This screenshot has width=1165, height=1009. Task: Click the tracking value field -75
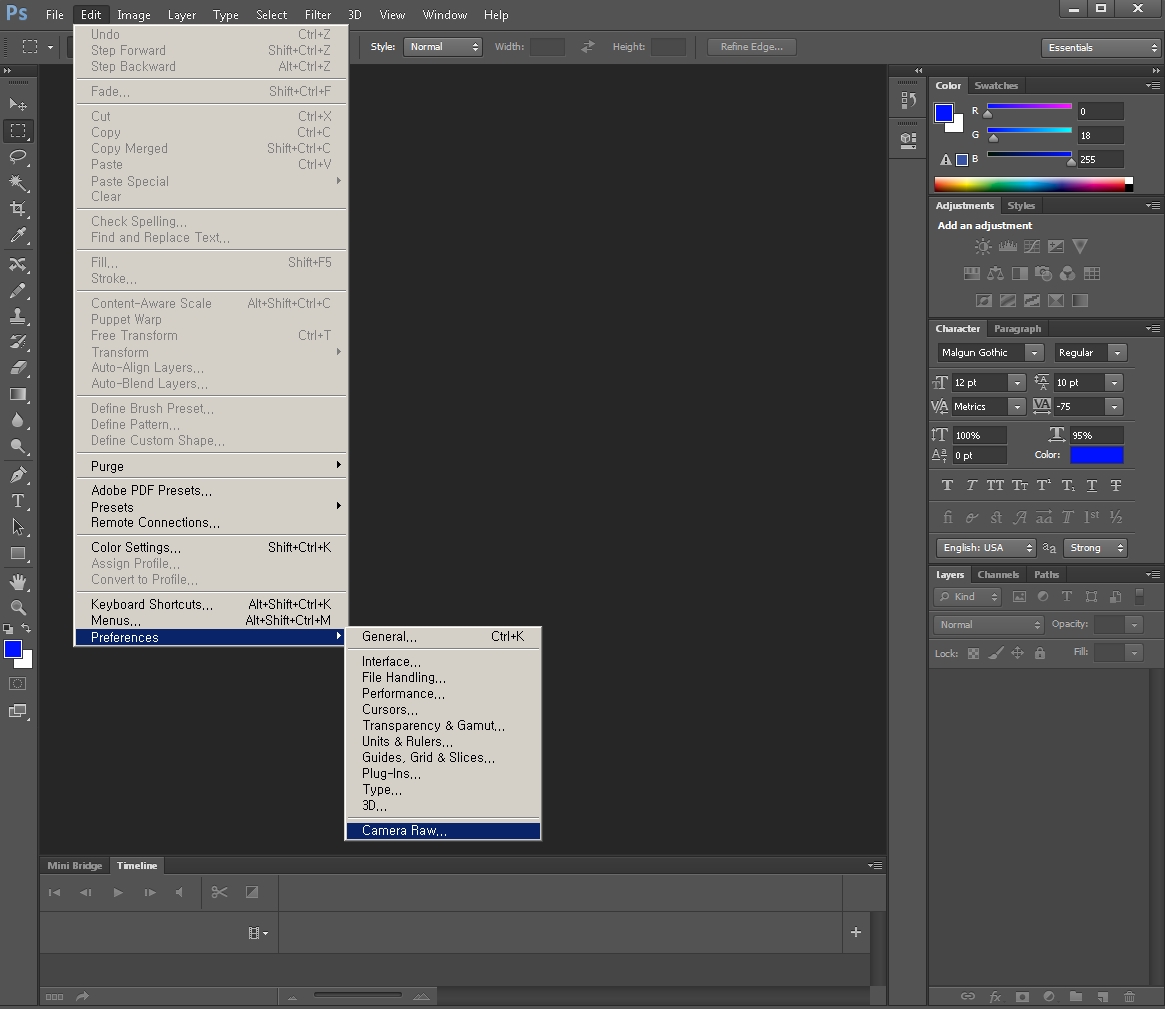1080,406
